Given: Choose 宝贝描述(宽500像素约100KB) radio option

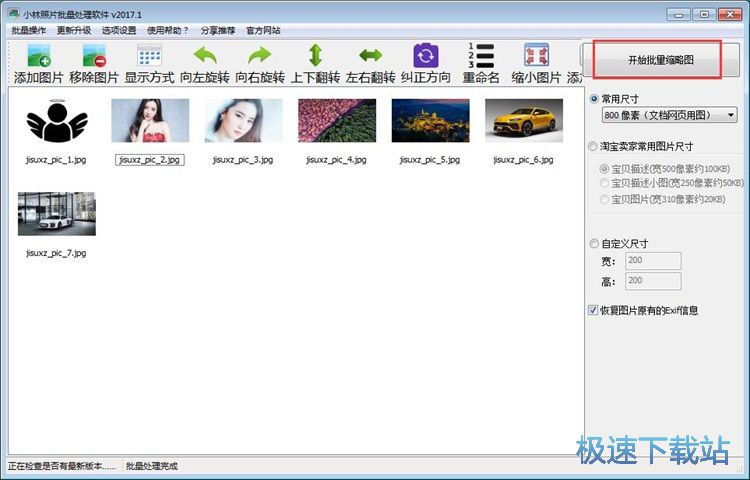Looking at the screenshot, I should pos(604,169).
